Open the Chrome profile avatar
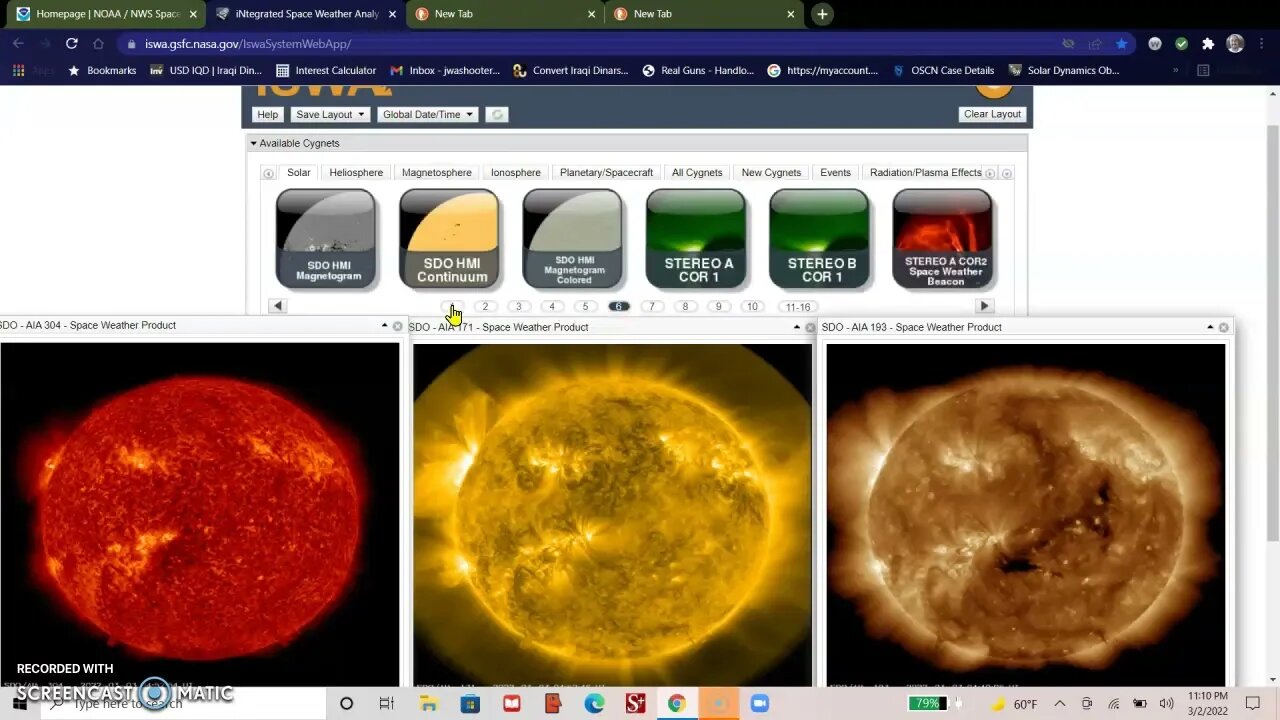 1235,44
